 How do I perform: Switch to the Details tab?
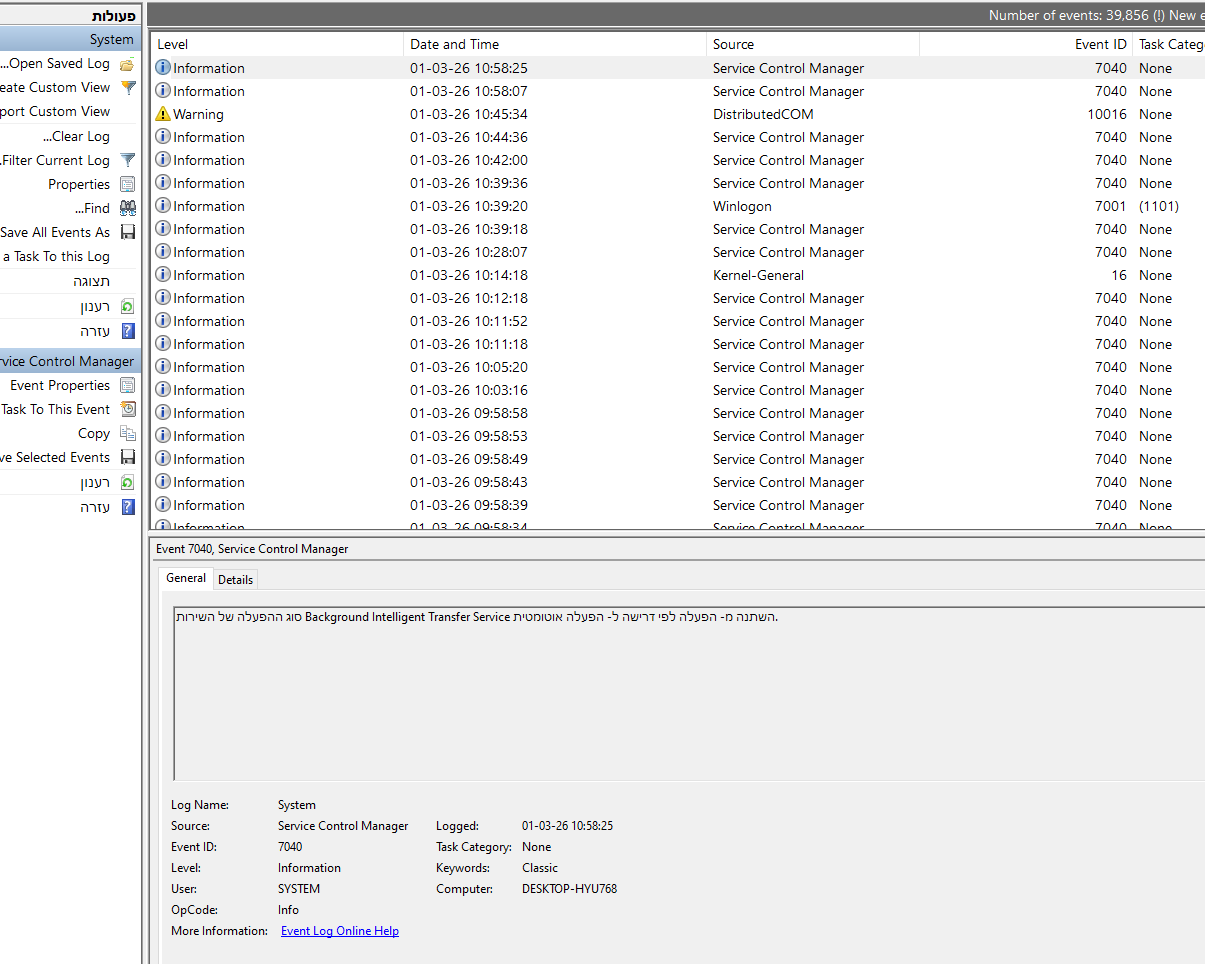(235, 579)
